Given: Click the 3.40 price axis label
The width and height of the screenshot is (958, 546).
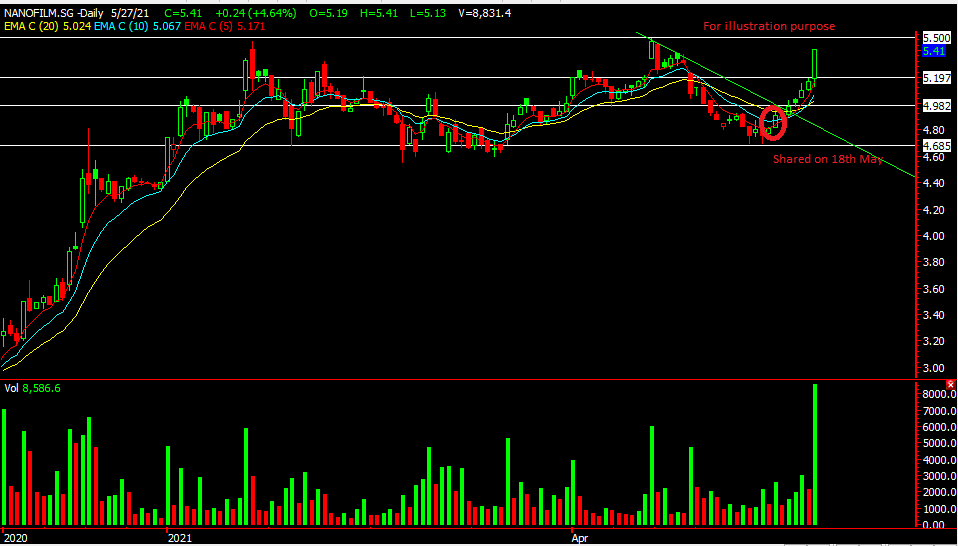Looking at the screenshot, I should pos(935,315).
